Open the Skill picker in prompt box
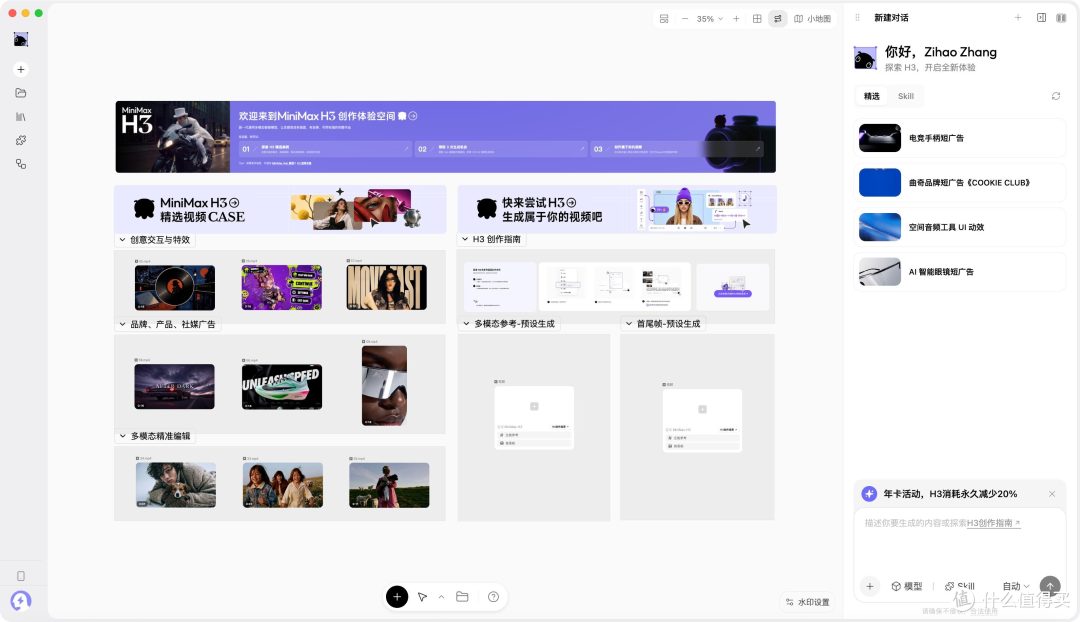The image size is (1080, 622). [x=959, y=586]
